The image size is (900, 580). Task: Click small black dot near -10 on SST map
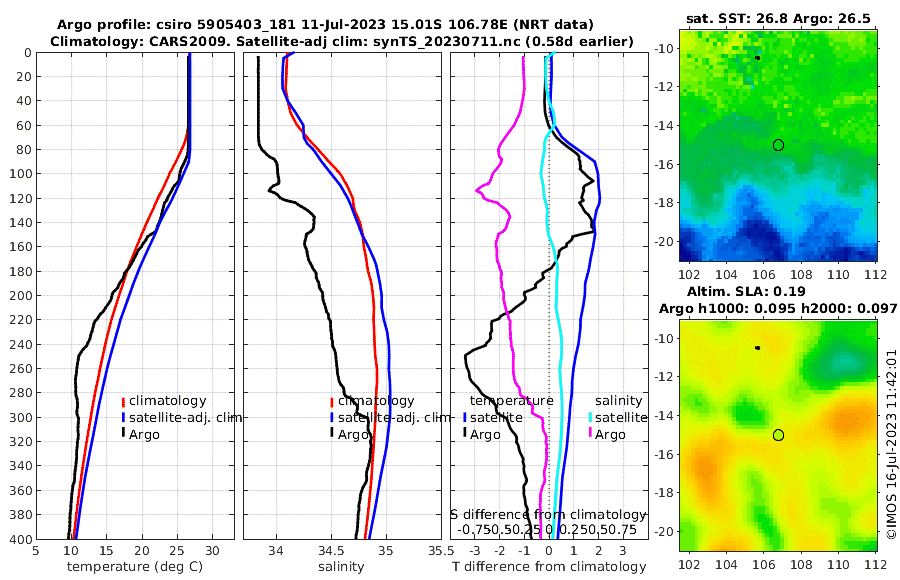[x=758, y=58]
